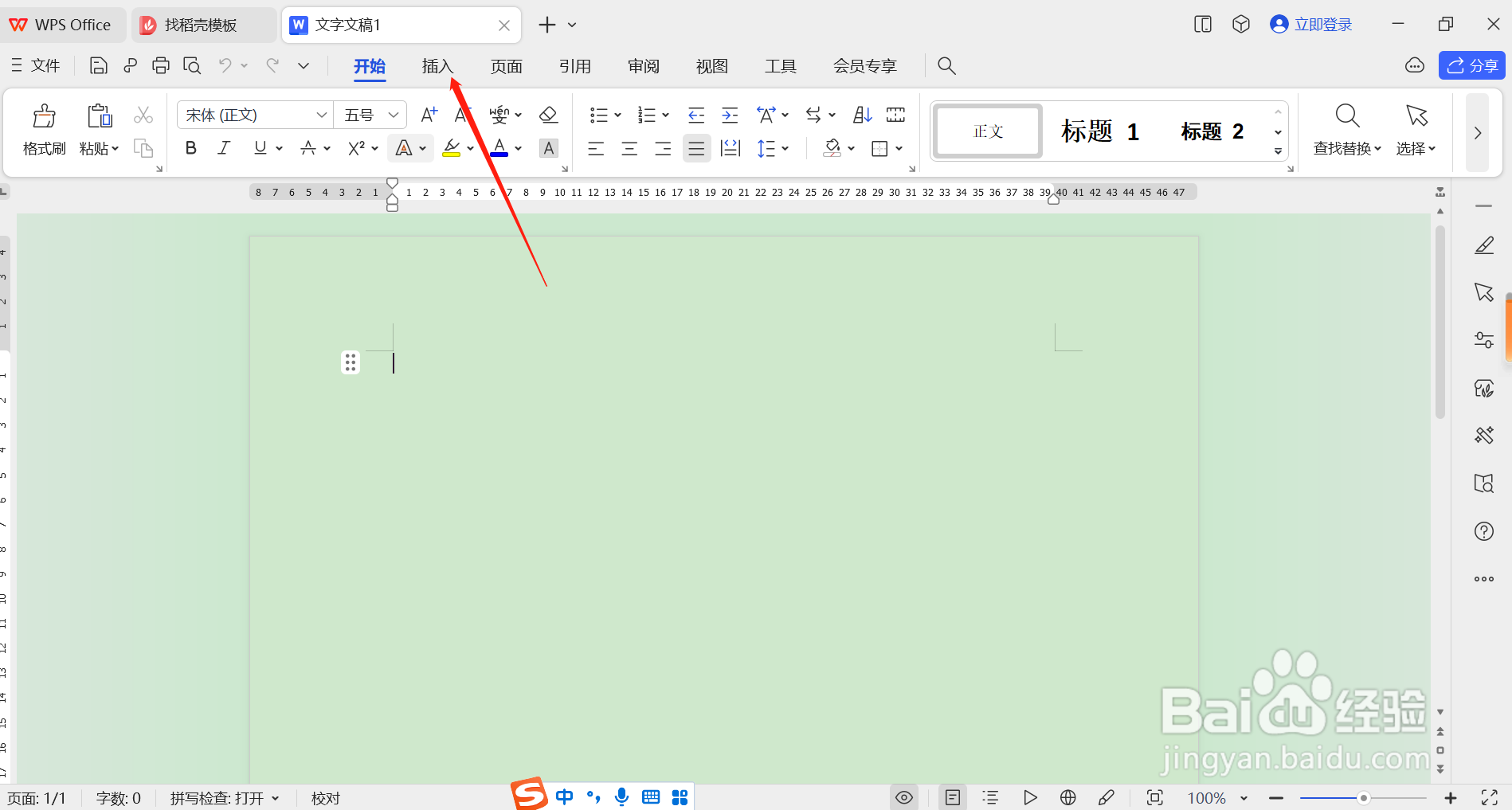Viewport: 1512px width, 810px height.
Task: Open Print Preview icon
Action: (192, 66)
